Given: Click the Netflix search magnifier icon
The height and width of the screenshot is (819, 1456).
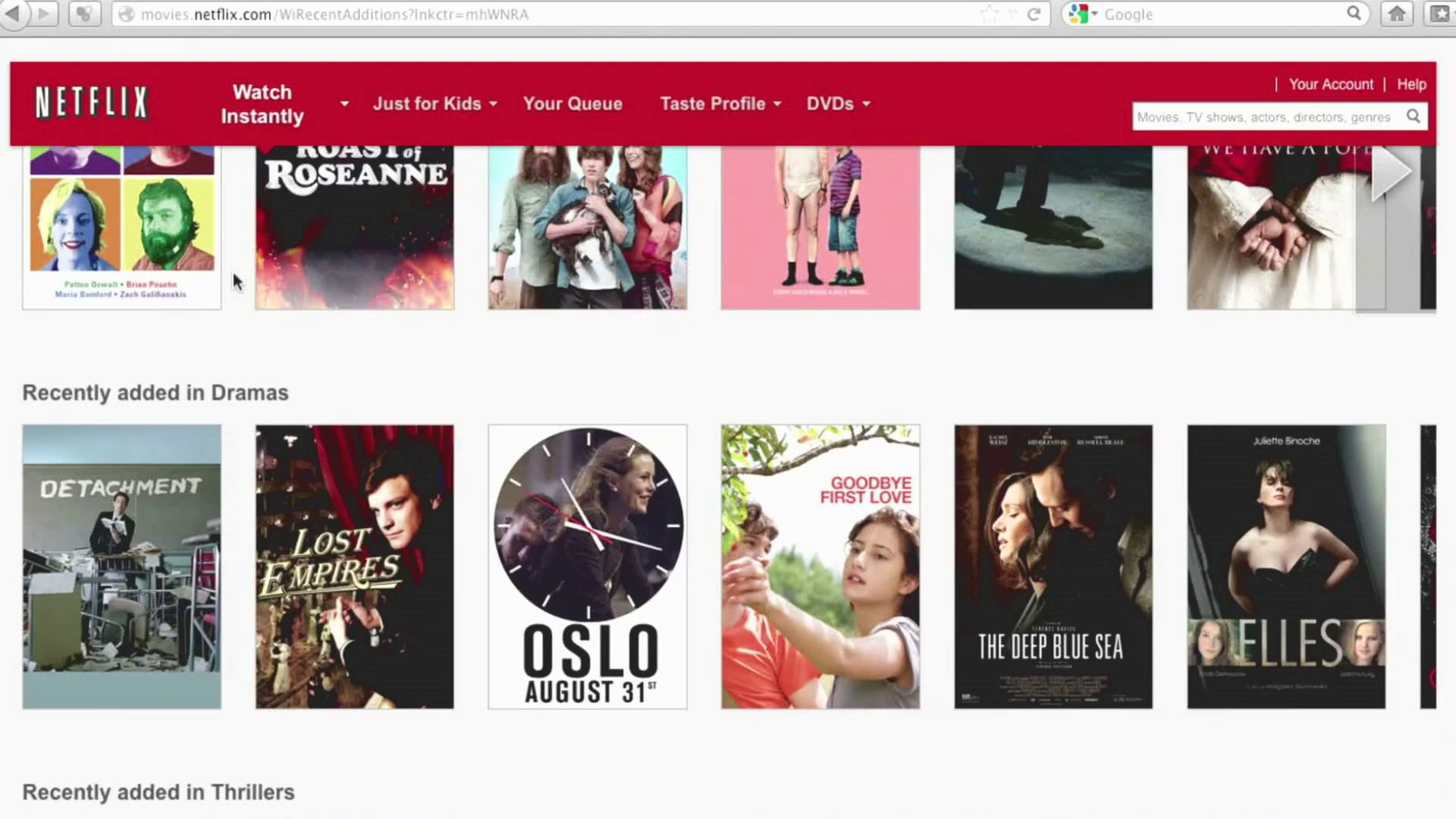Looking at the screenshot, I should 1414,116.
